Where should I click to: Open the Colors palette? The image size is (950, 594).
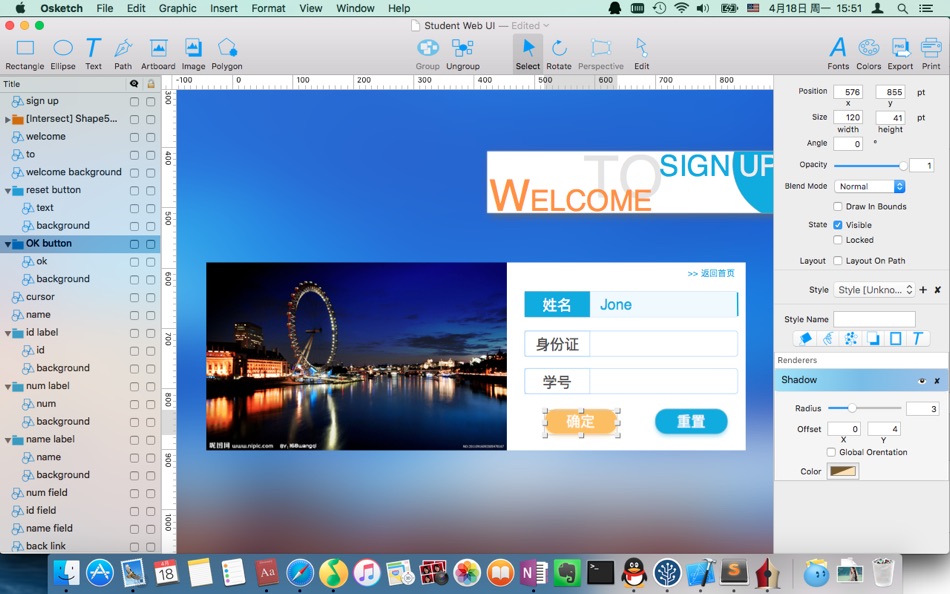tap(868, 54)
